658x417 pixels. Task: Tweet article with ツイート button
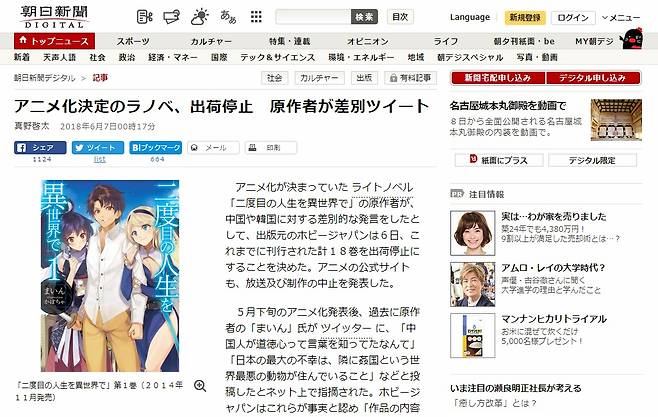[x=98, y=148]
